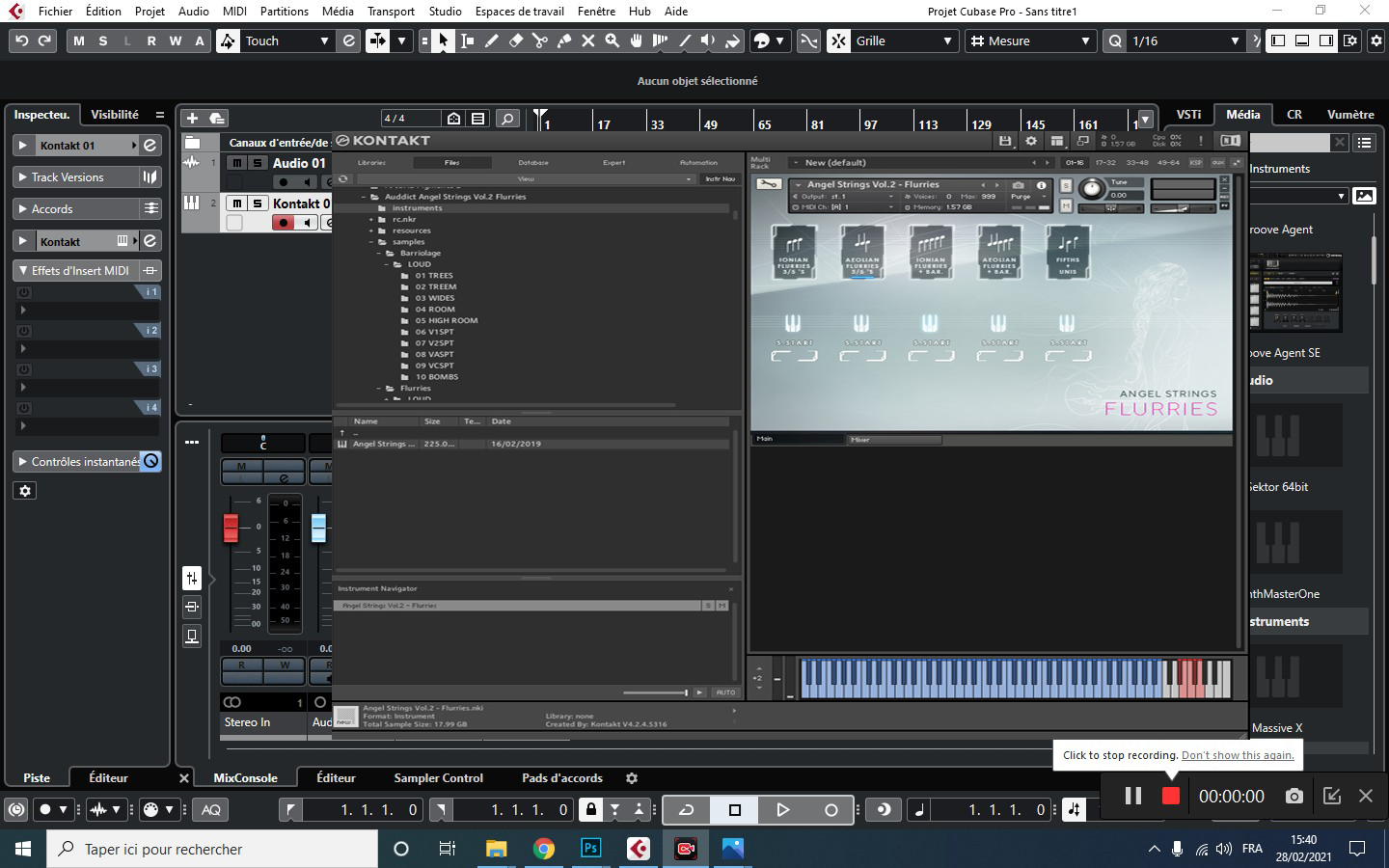The width and height of the screenshot is (1389, 868).
Task: Solo the Audio 01 track
Action: click(x=257, y=163)
